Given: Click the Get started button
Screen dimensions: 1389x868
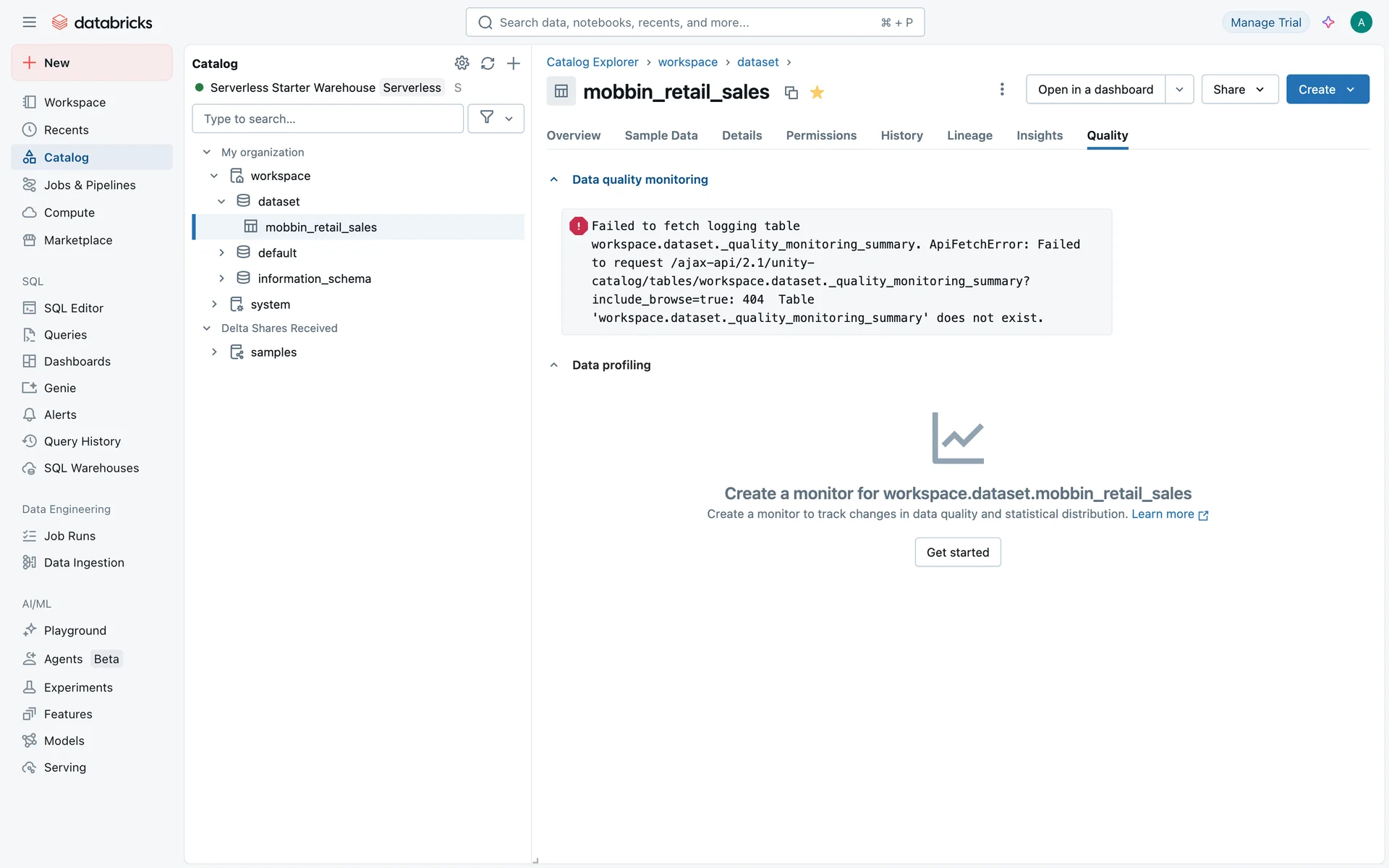Looking at the screenshot, I should pyautogui.click(x=957, y=552).
